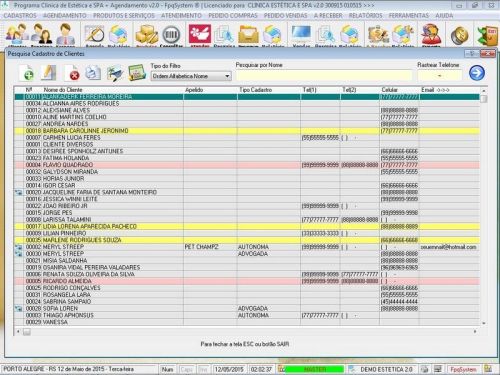Image resolution: width=500 pixels, height=375 pixels.
Task: Open the FERRAMENTAS menu
Action: [409, 16]
